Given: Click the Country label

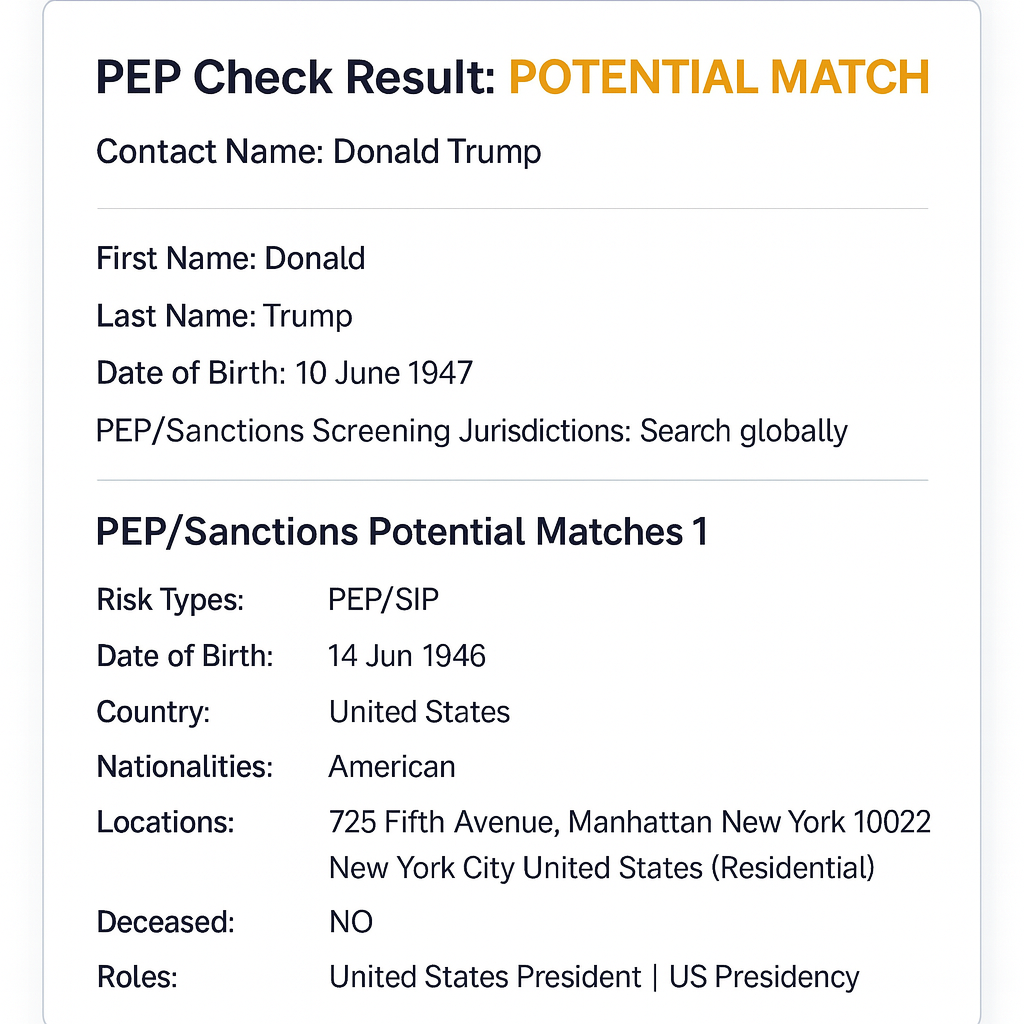Looking at the screenshot, I should (153, 712).
